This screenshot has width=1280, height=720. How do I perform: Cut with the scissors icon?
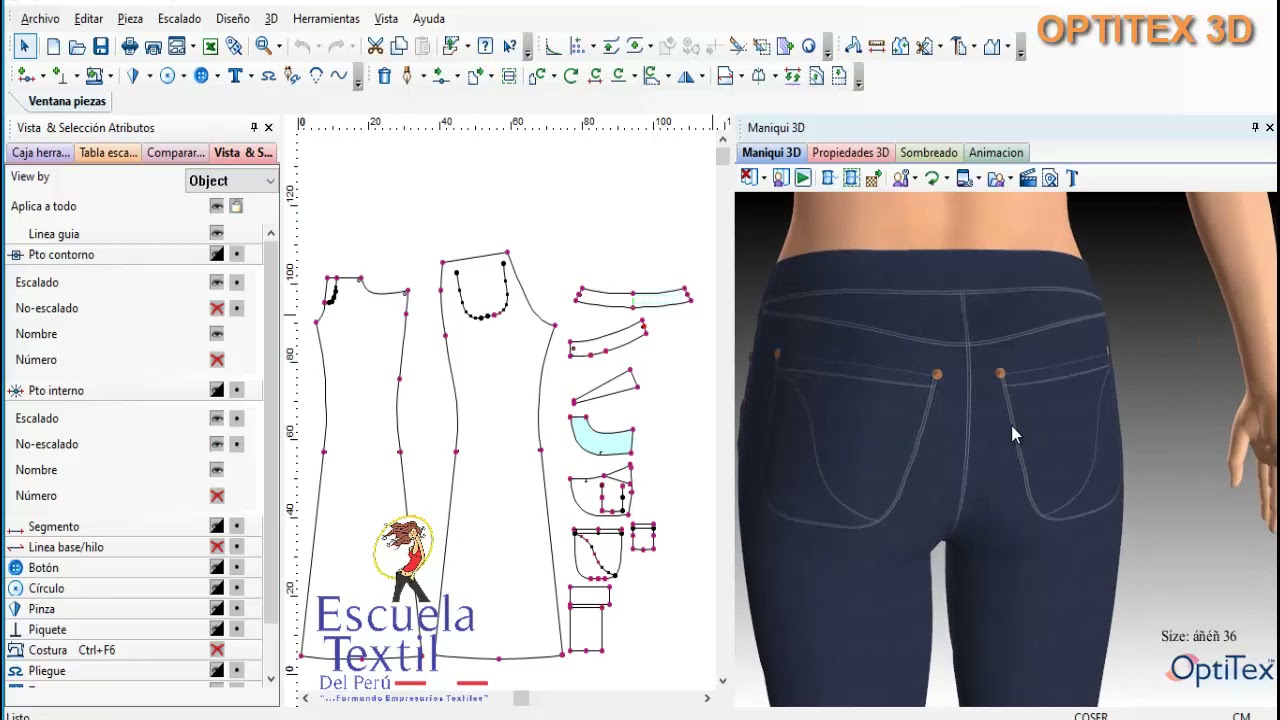pos(375,46)
